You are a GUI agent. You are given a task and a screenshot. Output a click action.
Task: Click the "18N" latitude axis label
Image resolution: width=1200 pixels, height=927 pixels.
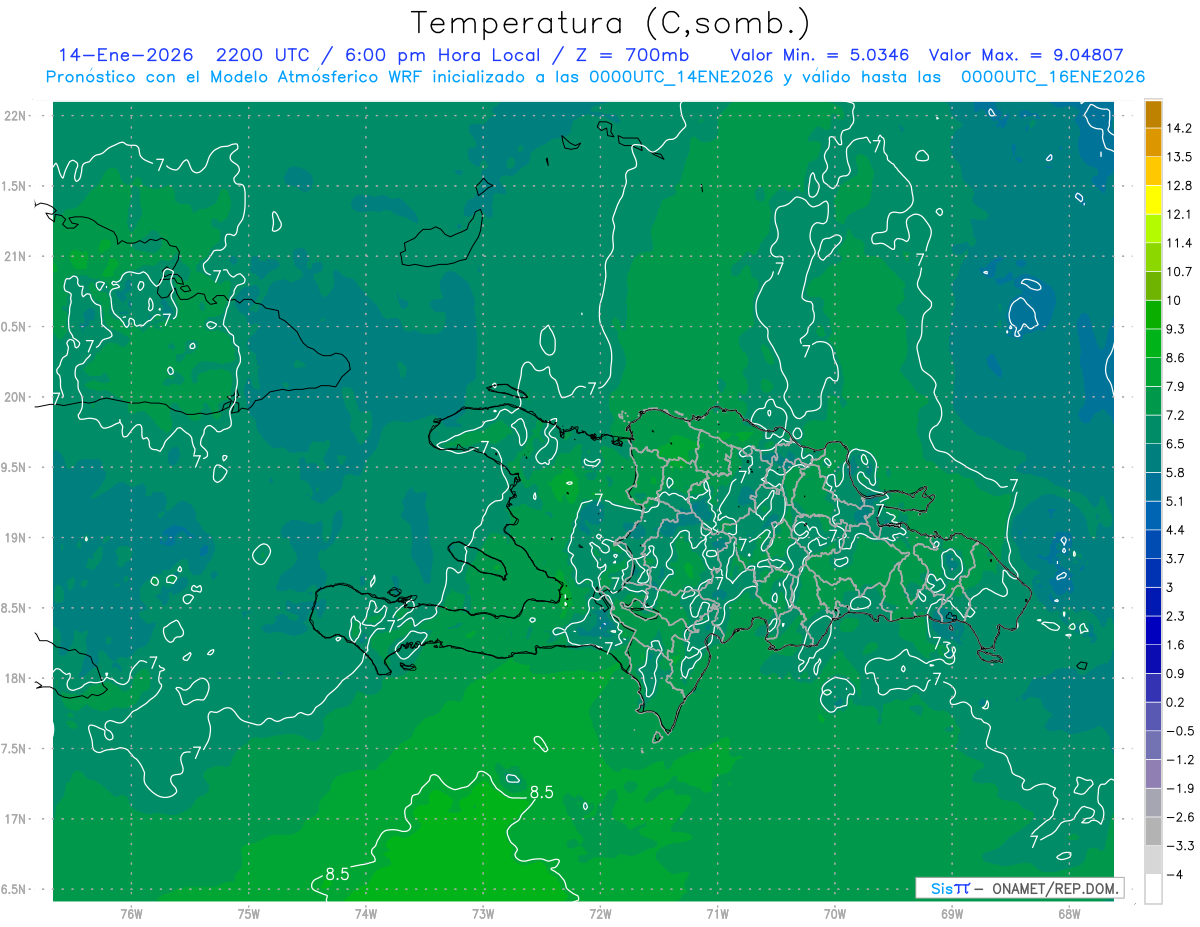coord(15,679)
